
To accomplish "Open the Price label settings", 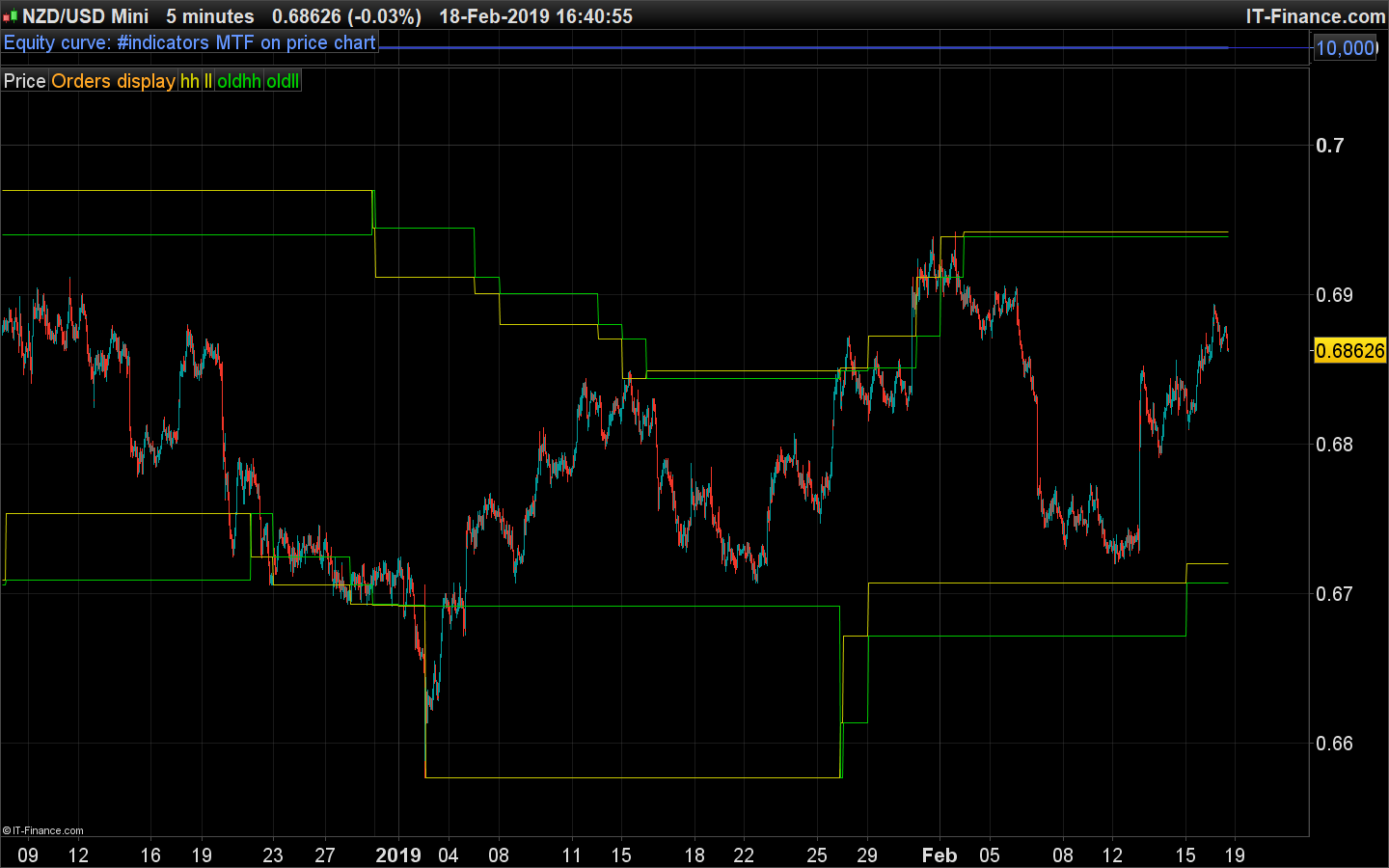I will tap(25, 81).
